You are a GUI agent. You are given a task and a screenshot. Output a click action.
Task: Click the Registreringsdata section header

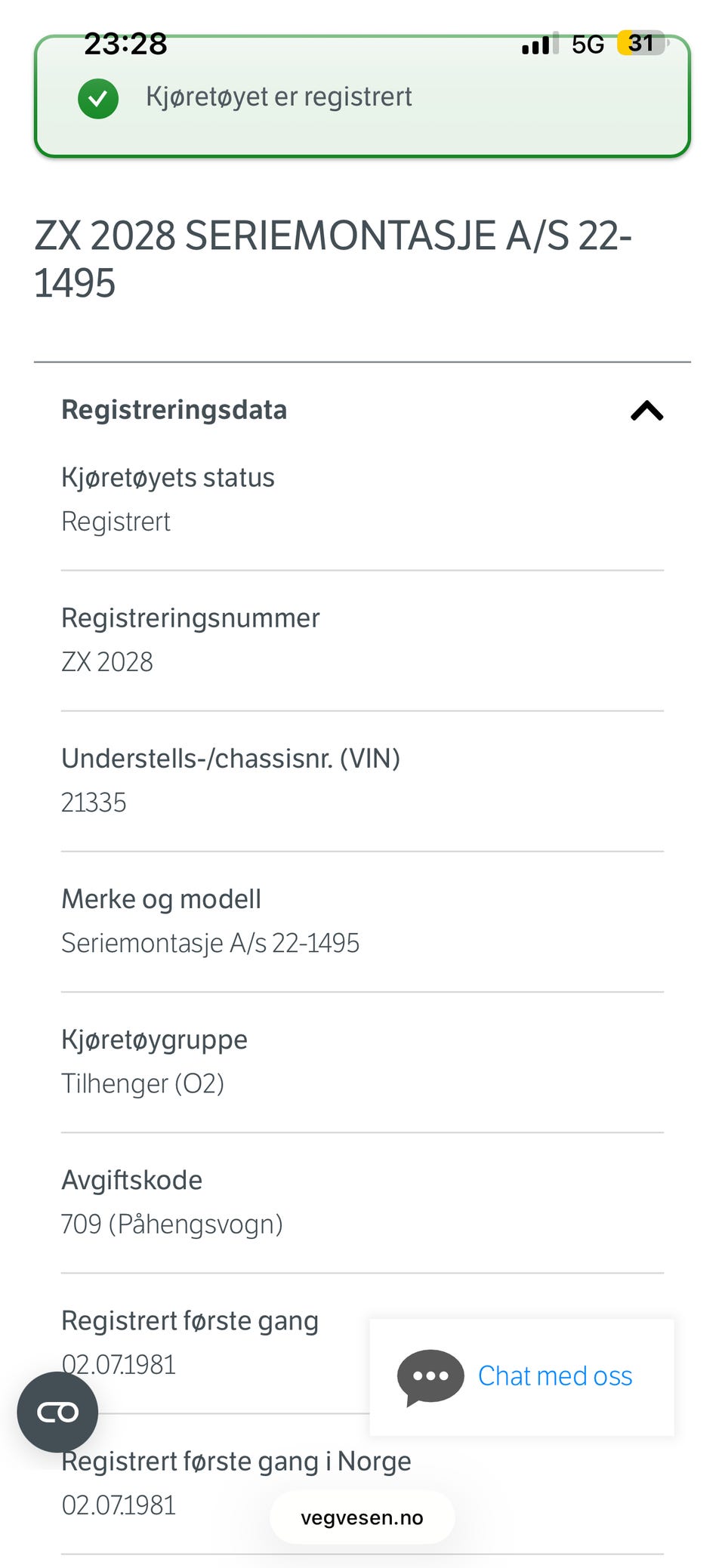coord(174,410)
